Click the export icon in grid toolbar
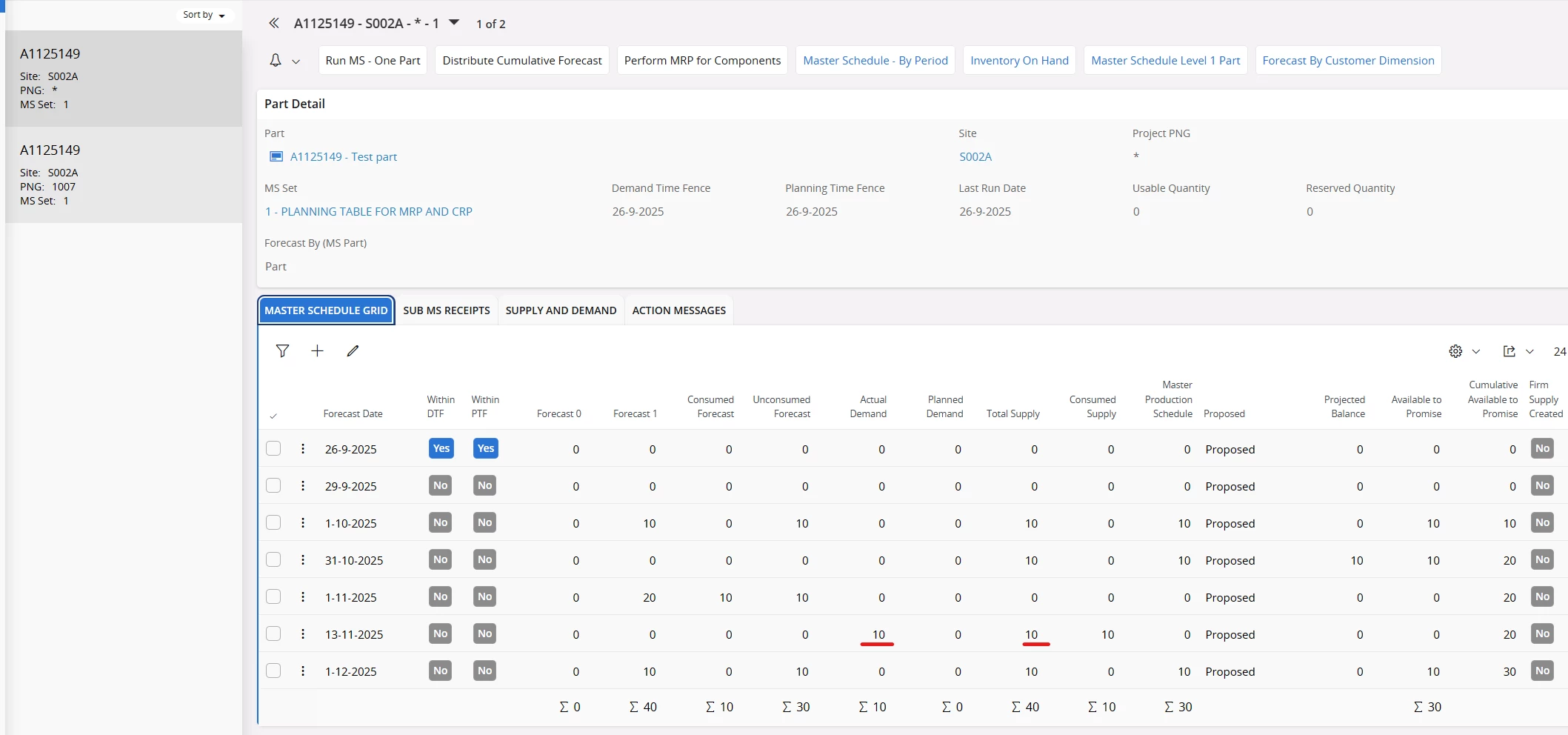The width and height of the screenshot is (1568, 735). [x=1509, y=351]
